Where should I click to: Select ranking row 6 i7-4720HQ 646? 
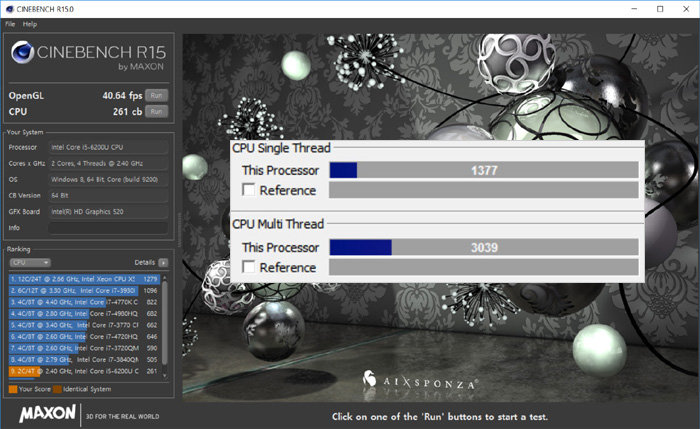click(x=84, y=337)
